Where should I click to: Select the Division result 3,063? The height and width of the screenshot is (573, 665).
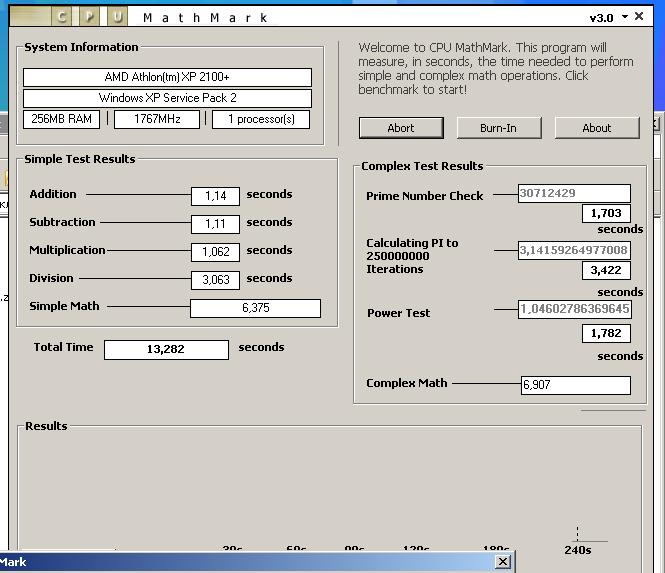[x=215, y=280]
